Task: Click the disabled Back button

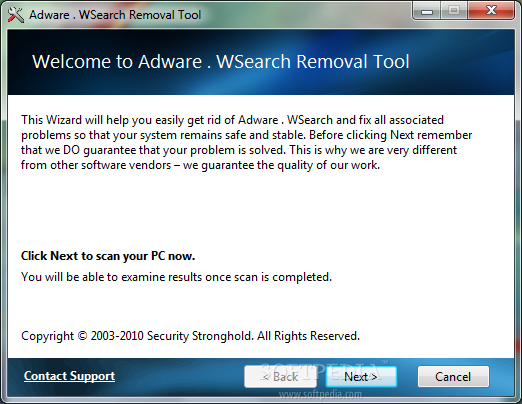Action: coord(280,377)
